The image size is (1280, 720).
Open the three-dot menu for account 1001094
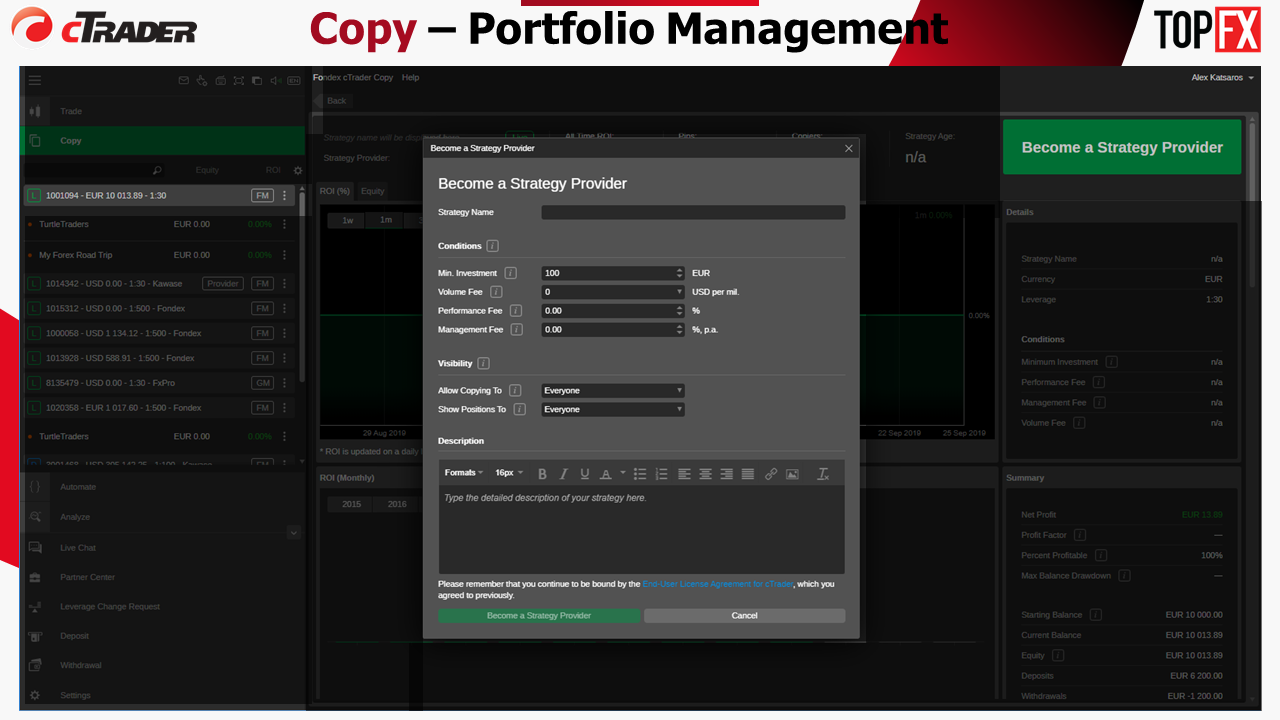(284, 196)
